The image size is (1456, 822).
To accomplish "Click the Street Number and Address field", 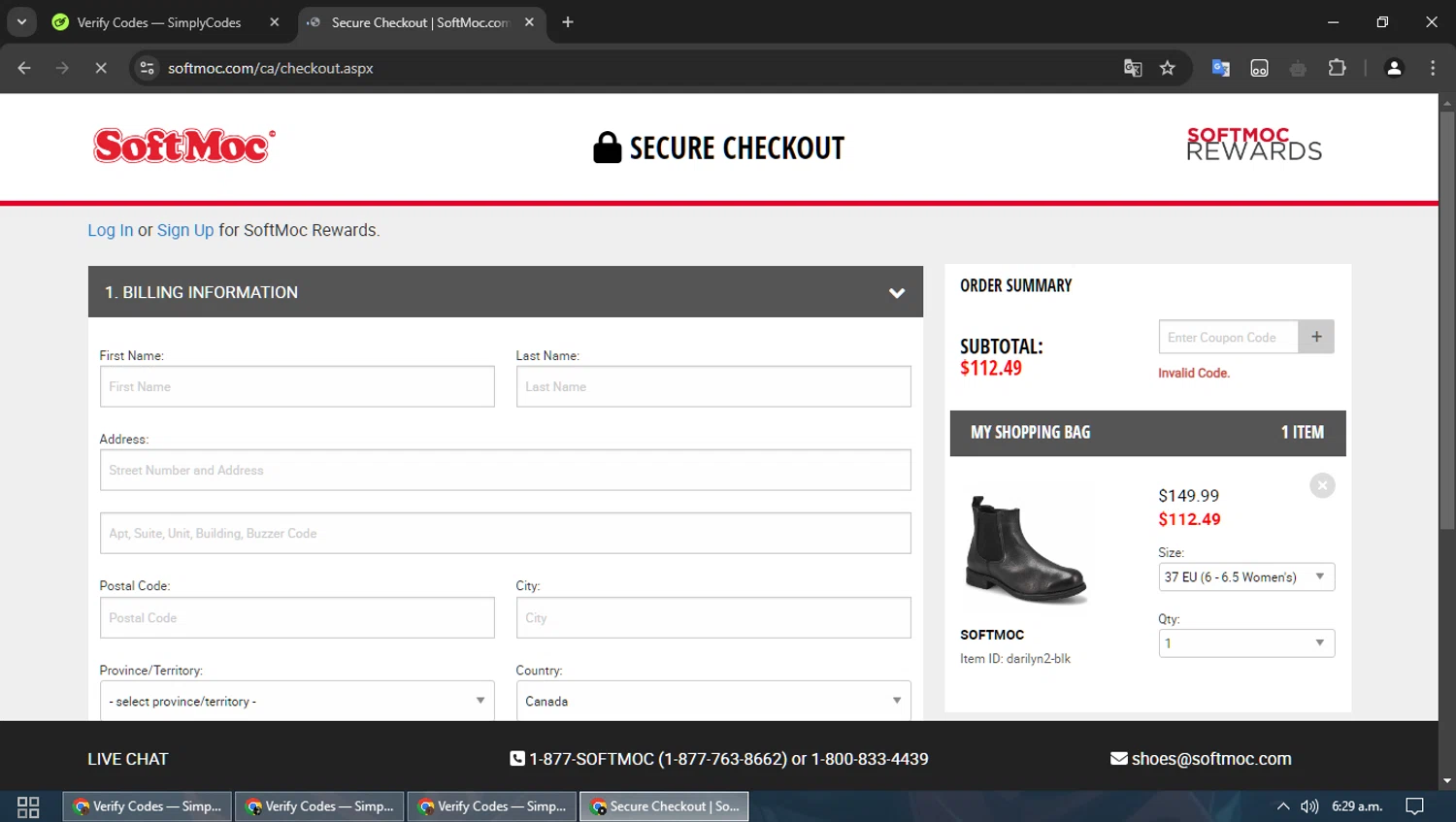I will click(x=506, y=470).
